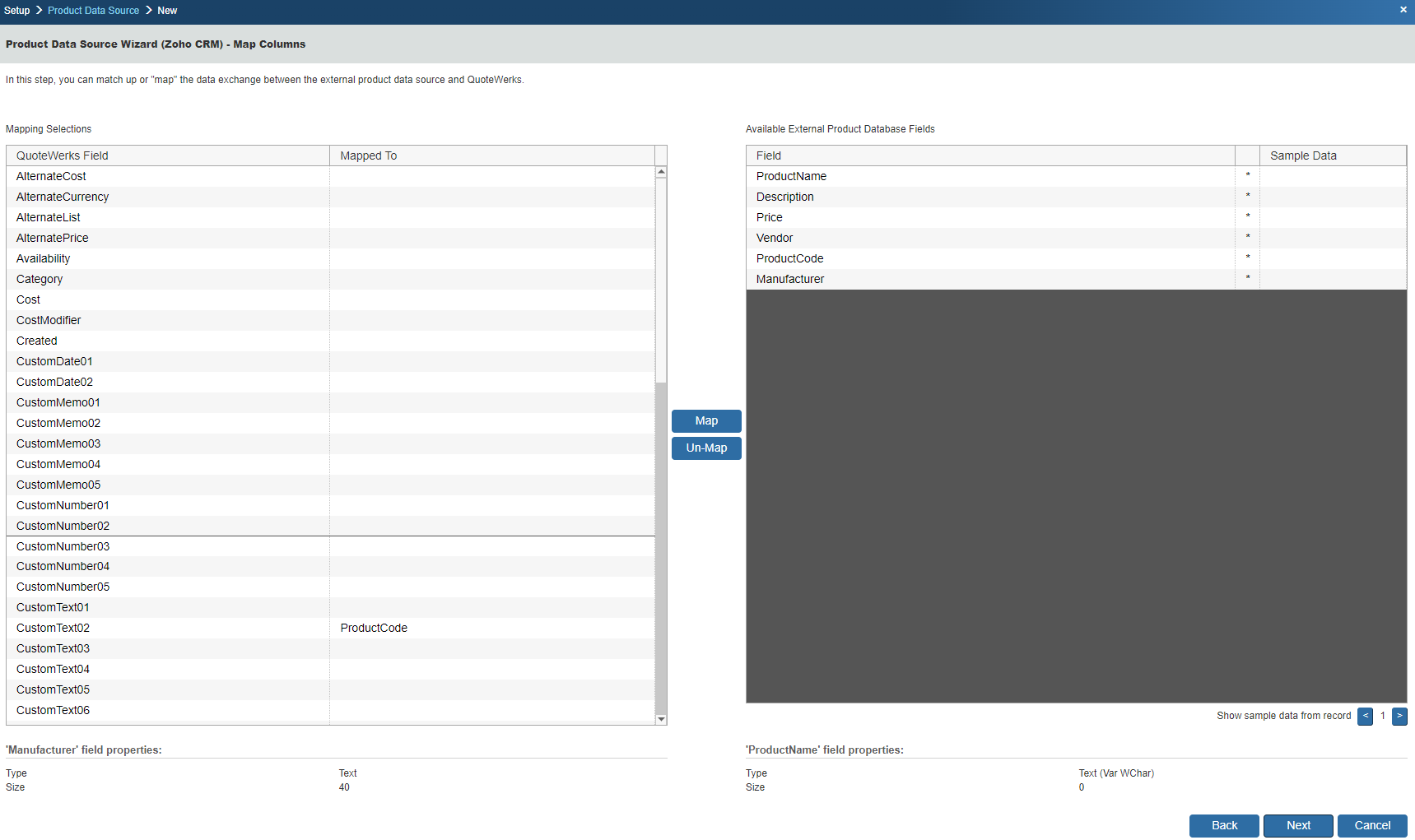The width and height of the screenshot is (1415, 840).
Task: Return to previous step with Back
Action: click(1224, 825)
